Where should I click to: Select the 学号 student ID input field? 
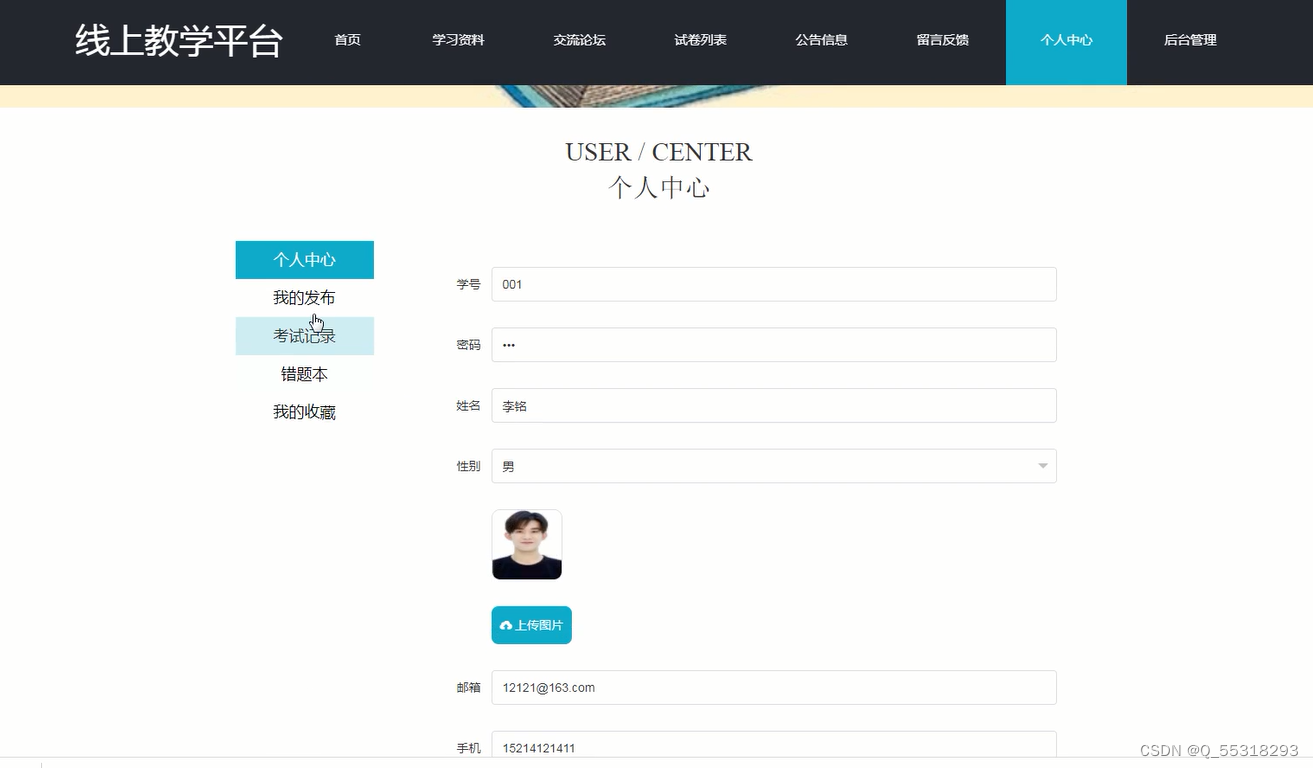pyautogui.click(x=772, y=284)
